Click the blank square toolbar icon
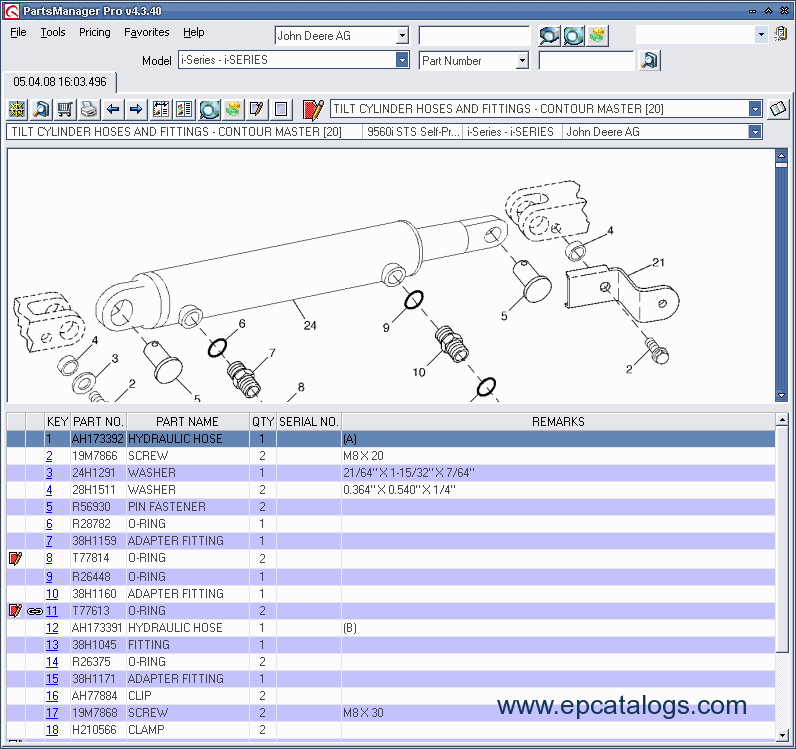 point(281,109)
